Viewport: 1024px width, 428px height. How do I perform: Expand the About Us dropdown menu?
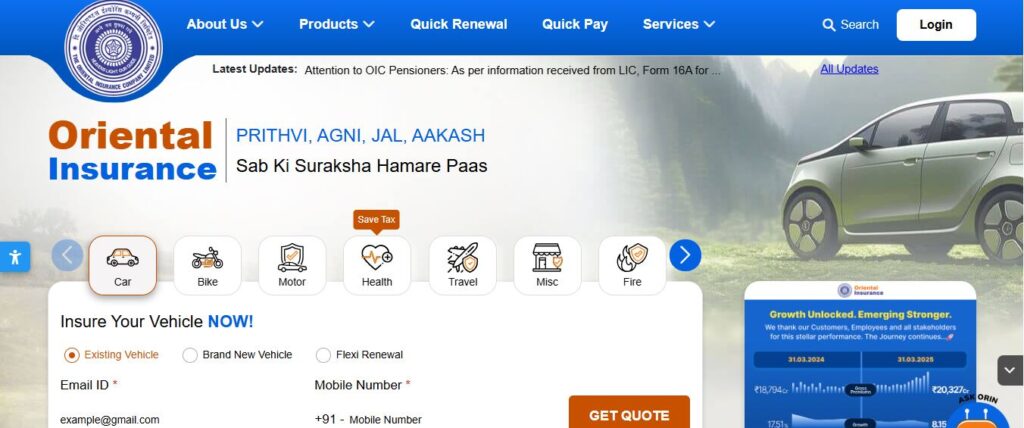click(225, 24)
